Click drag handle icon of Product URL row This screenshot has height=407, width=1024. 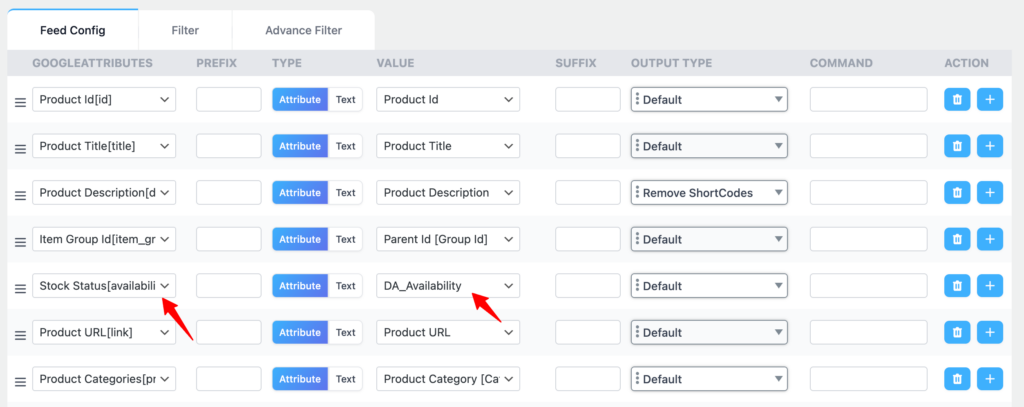click(x=20, y=335)
